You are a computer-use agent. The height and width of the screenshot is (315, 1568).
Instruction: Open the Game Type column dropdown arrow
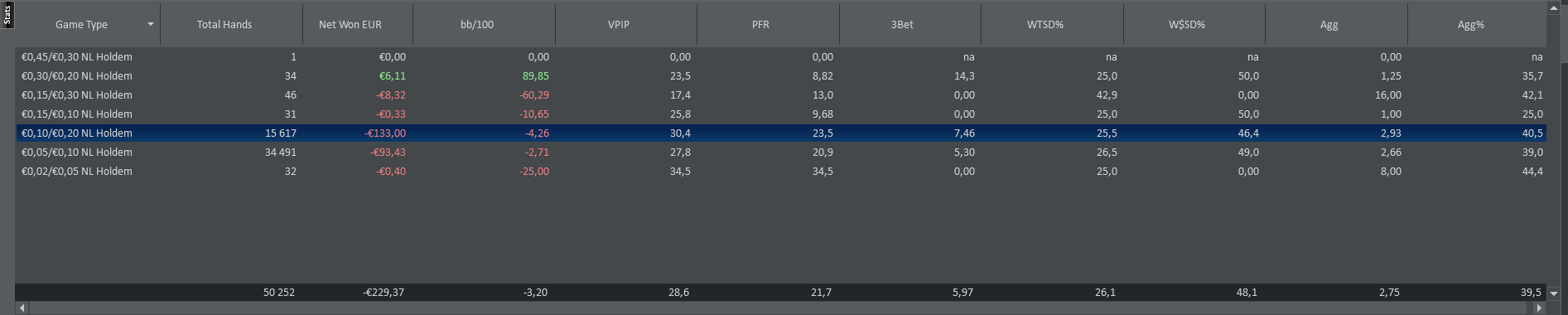click(150, 24)
